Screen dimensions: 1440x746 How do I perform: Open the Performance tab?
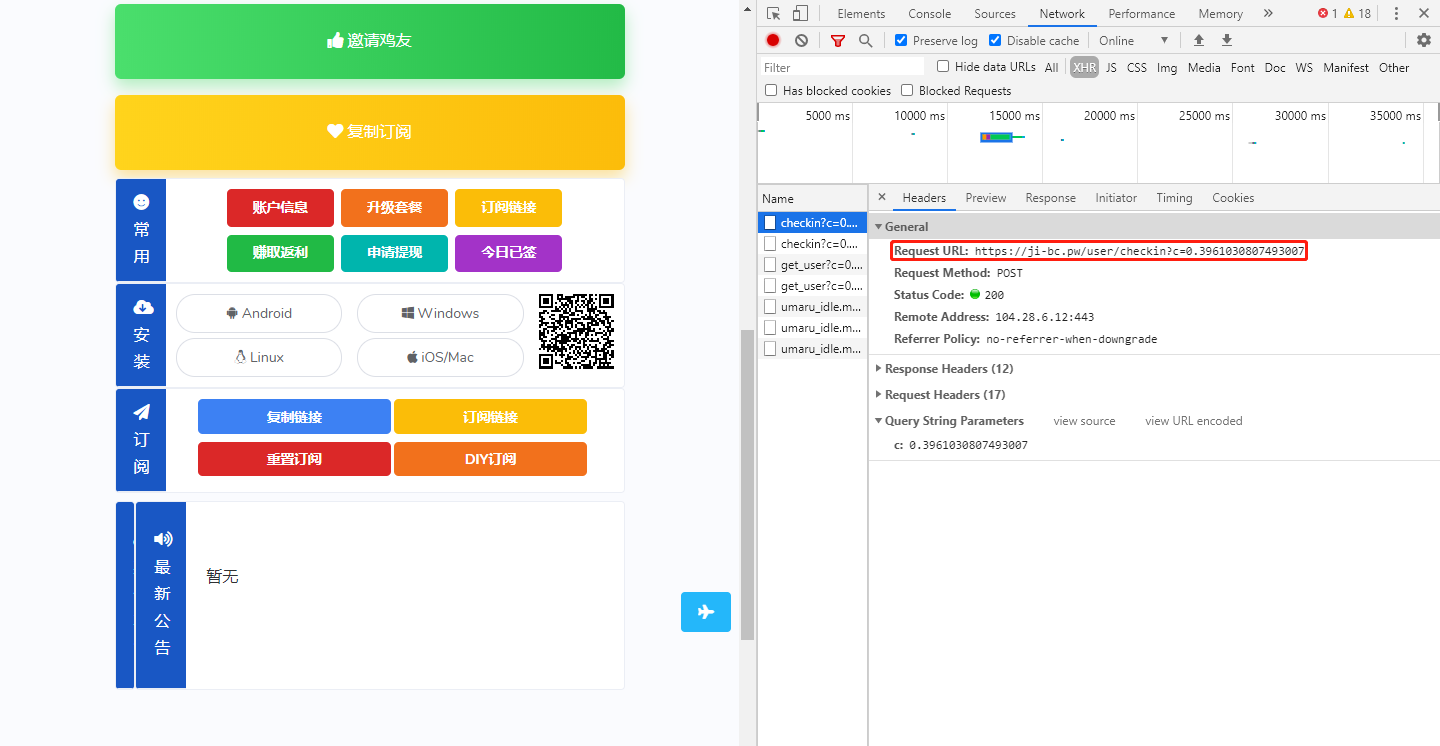pos(1142,13)
